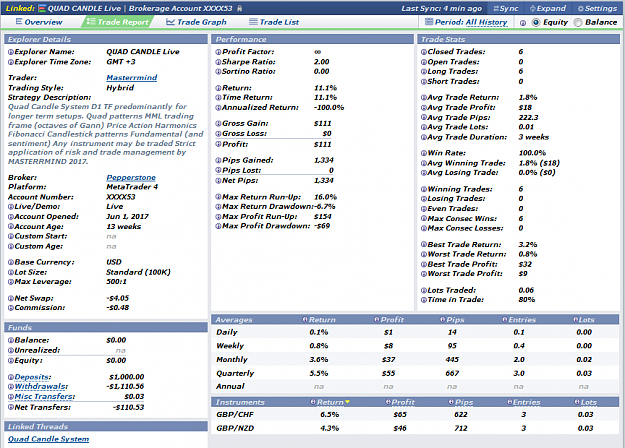
Task: Sort Instruments table by Lots column
Action: coord(589,402)
